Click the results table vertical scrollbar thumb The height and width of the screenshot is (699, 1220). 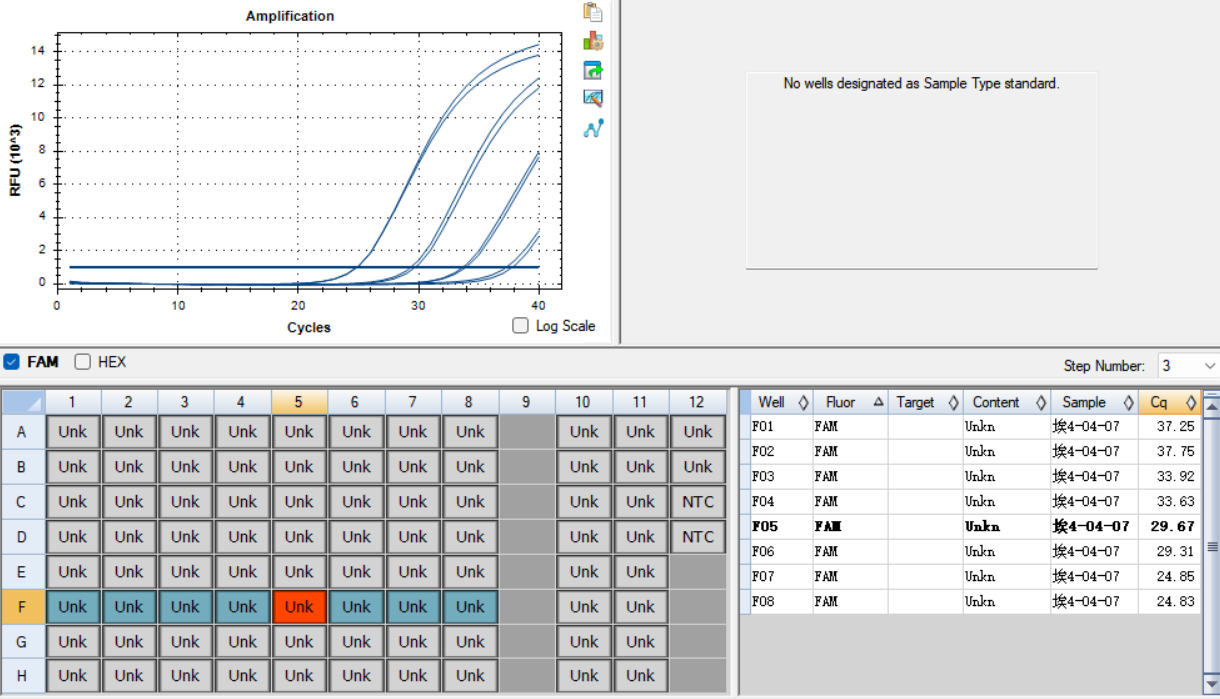pos(1211,547)
